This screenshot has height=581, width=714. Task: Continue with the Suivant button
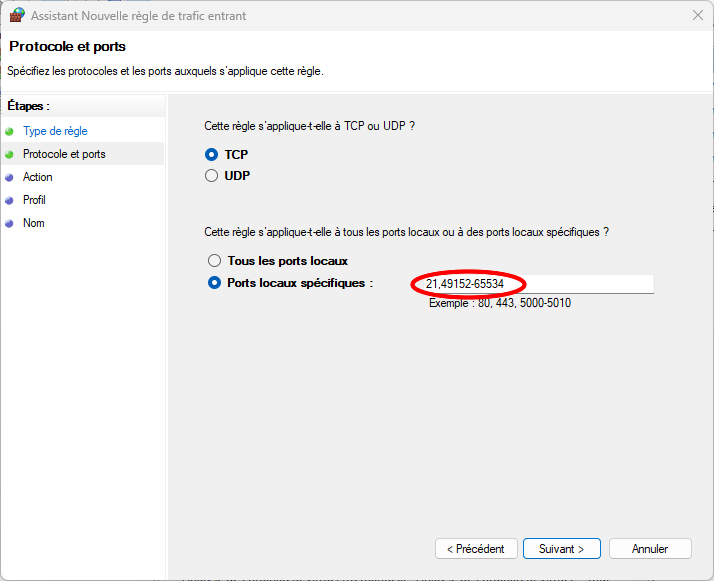click(561, 549)
